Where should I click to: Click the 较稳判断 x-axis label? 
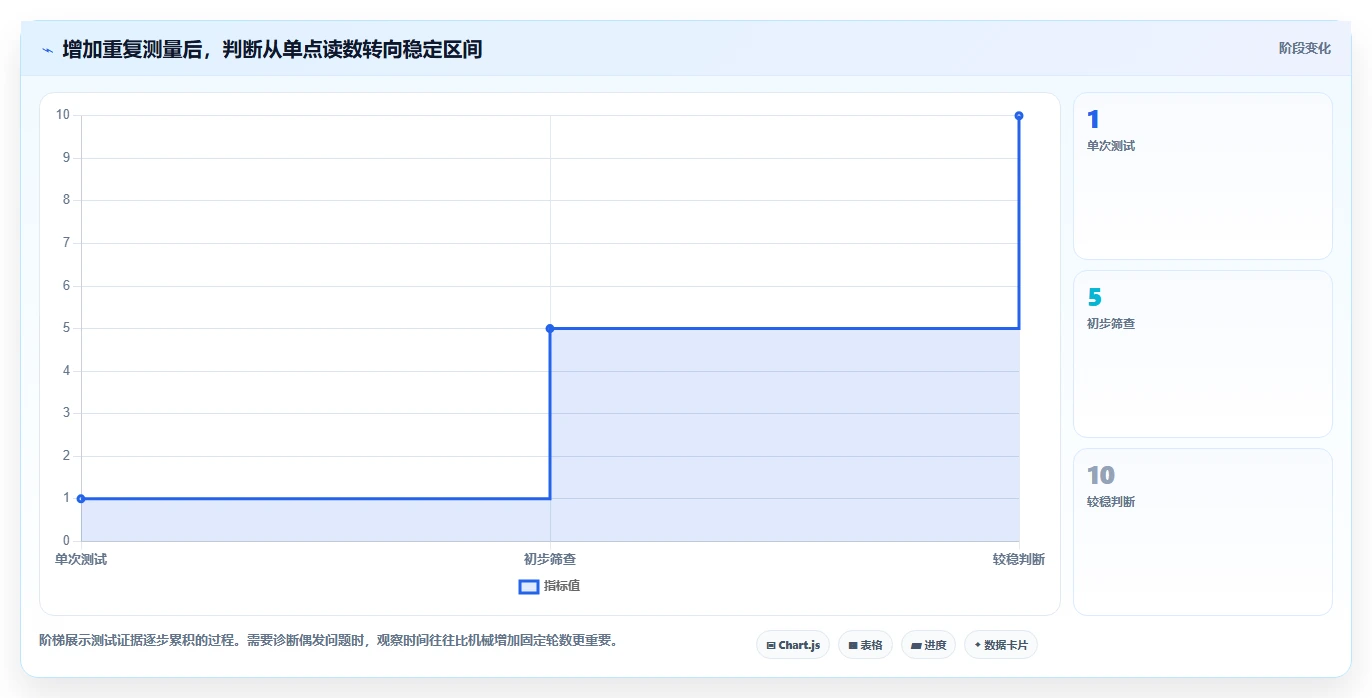(1019, 559)
